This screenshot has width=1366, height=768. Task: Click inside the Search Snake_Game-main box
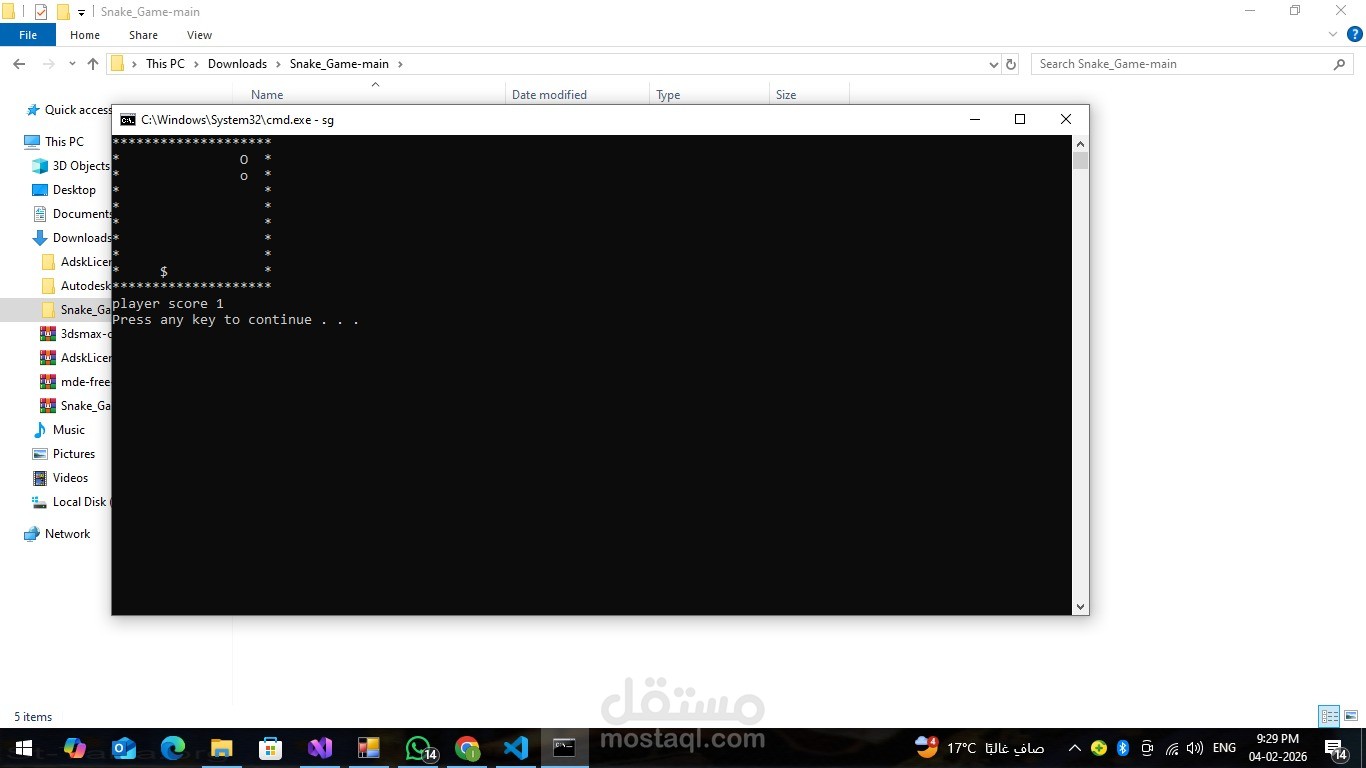(1150, 63)
